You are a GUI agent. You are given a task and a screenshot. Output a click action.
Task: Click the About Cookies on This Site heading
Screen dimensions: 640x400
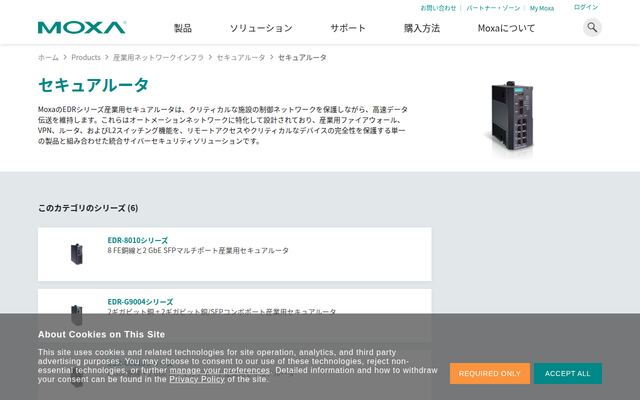point(101,334)
